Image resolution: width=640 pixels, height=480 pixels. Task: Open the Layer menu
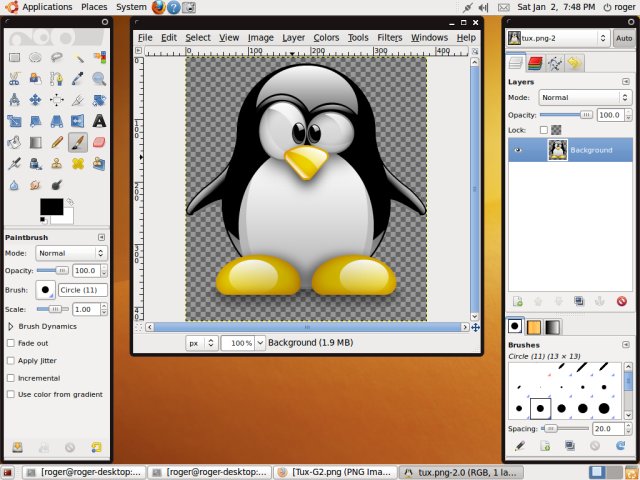pos(293,38)
